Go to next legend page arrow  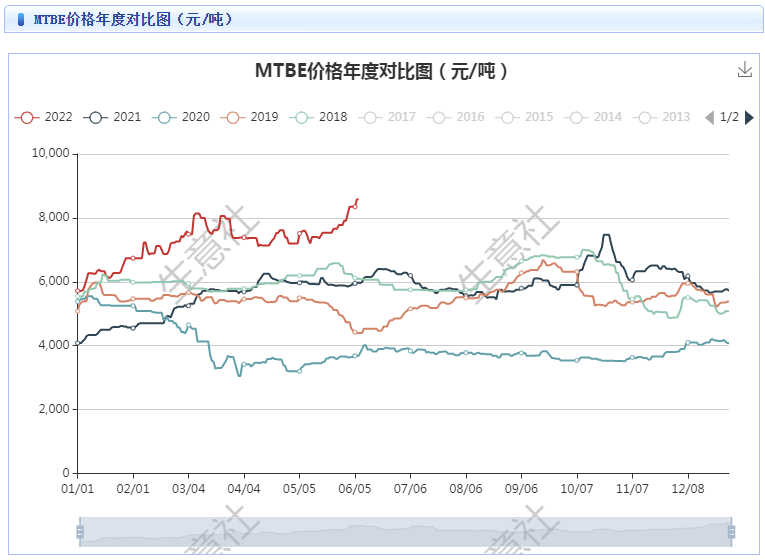[x=749, y=118]
